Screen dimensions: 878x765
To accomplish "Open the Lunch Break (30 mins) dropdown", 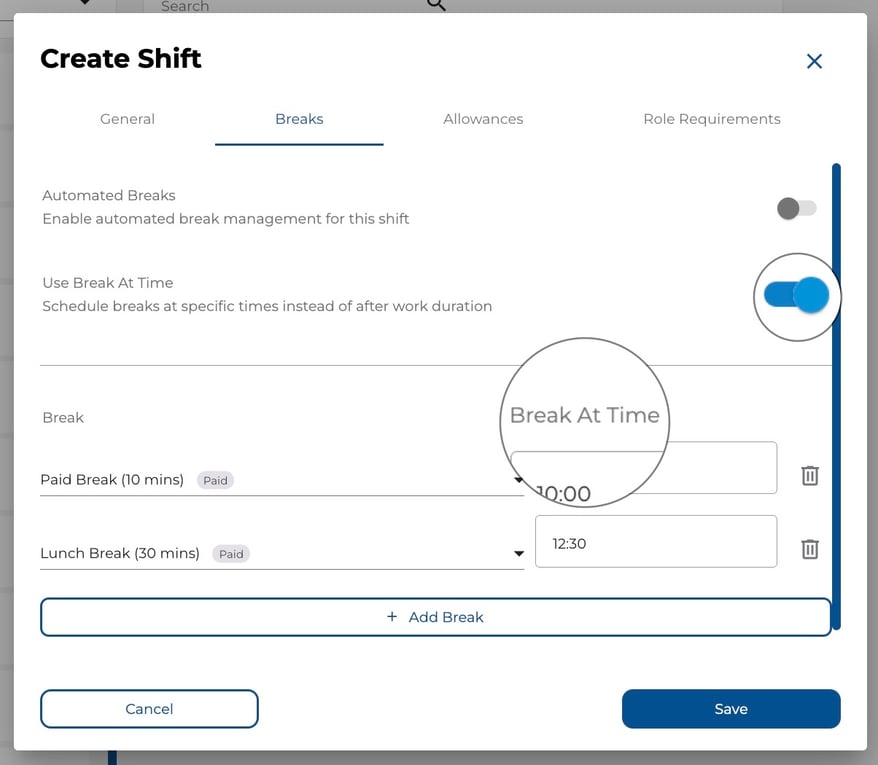I will pos(282,553).
